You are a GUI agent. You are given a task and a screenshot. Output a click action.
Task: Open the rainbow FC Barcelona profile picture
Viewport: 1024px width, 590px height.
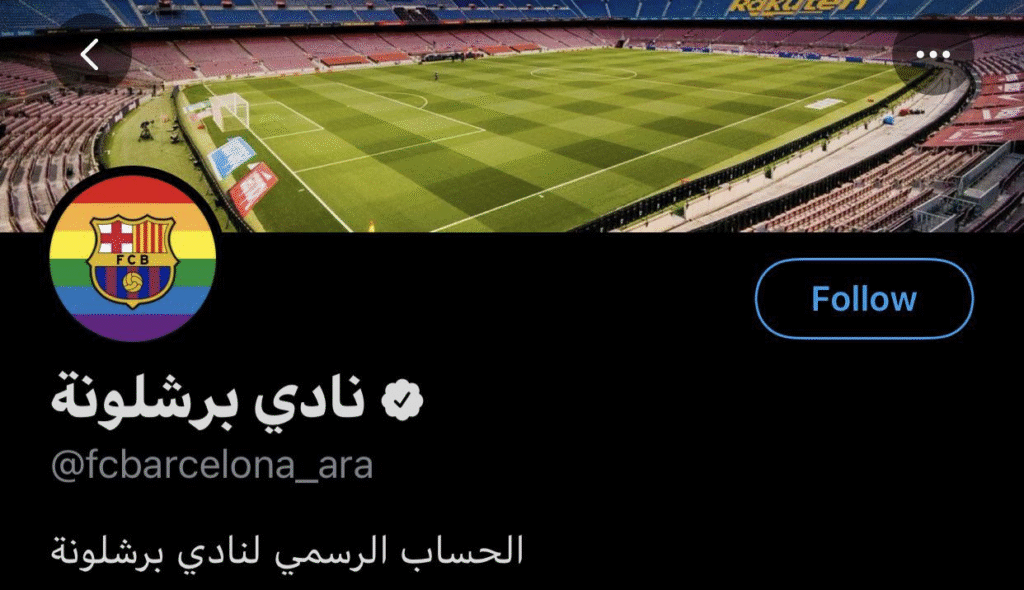[133, 255]
